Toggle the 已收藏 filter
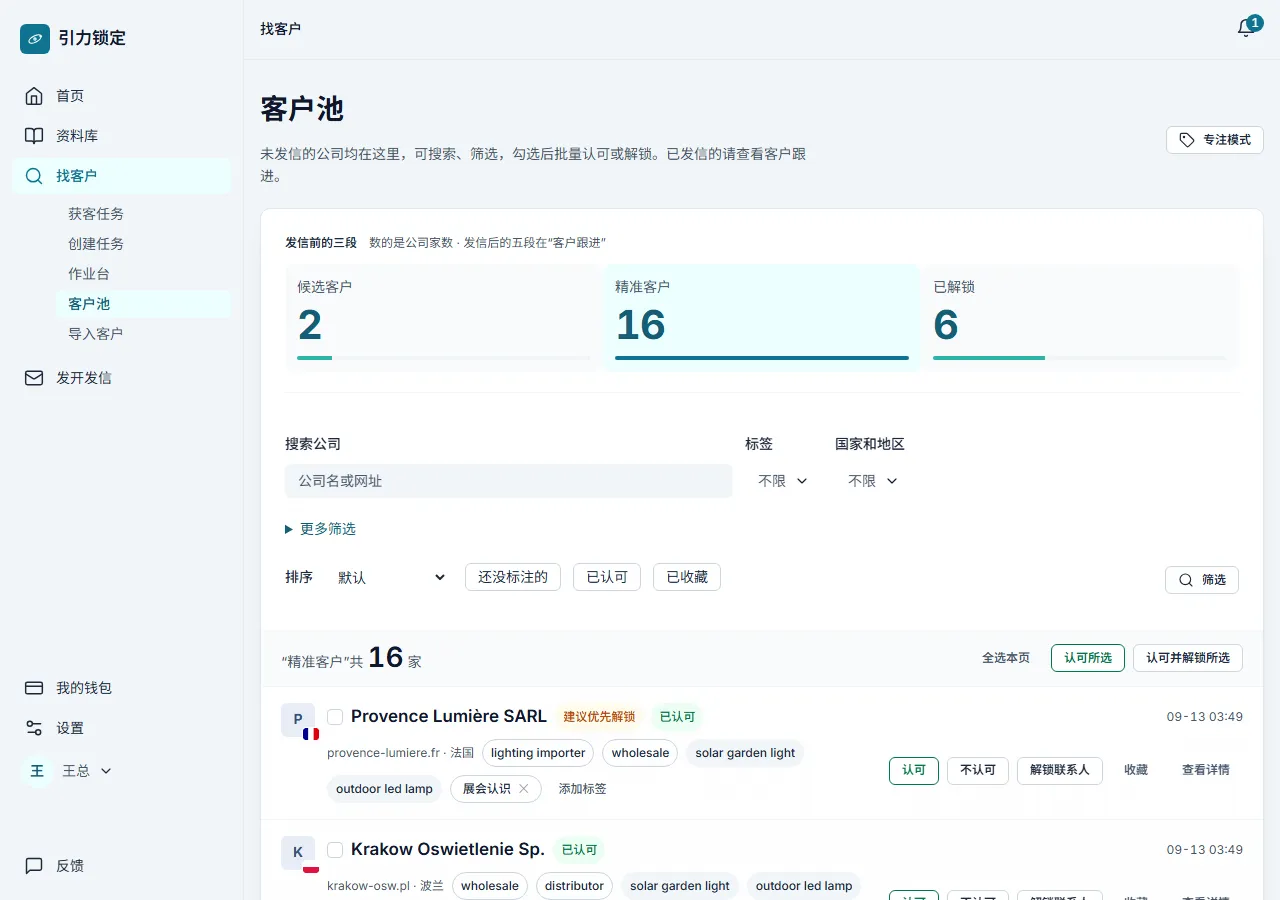The height and width of the screenshot is (900, 1280). [x=687, y=577]
